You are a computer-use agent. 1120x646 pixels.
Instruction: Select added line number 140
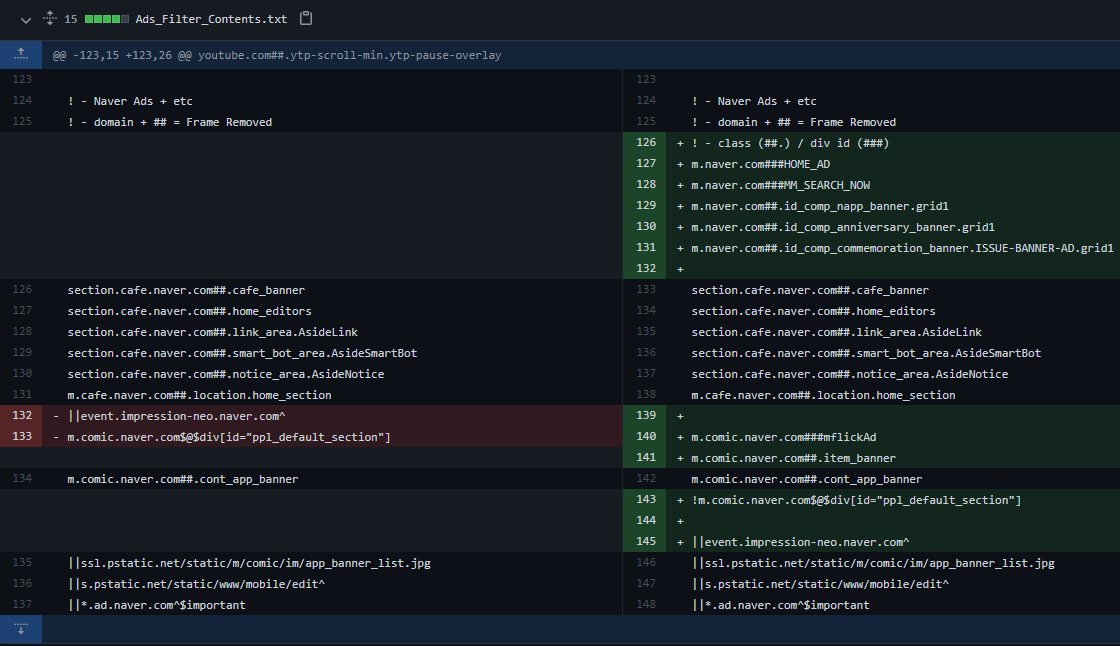point(646,436)
